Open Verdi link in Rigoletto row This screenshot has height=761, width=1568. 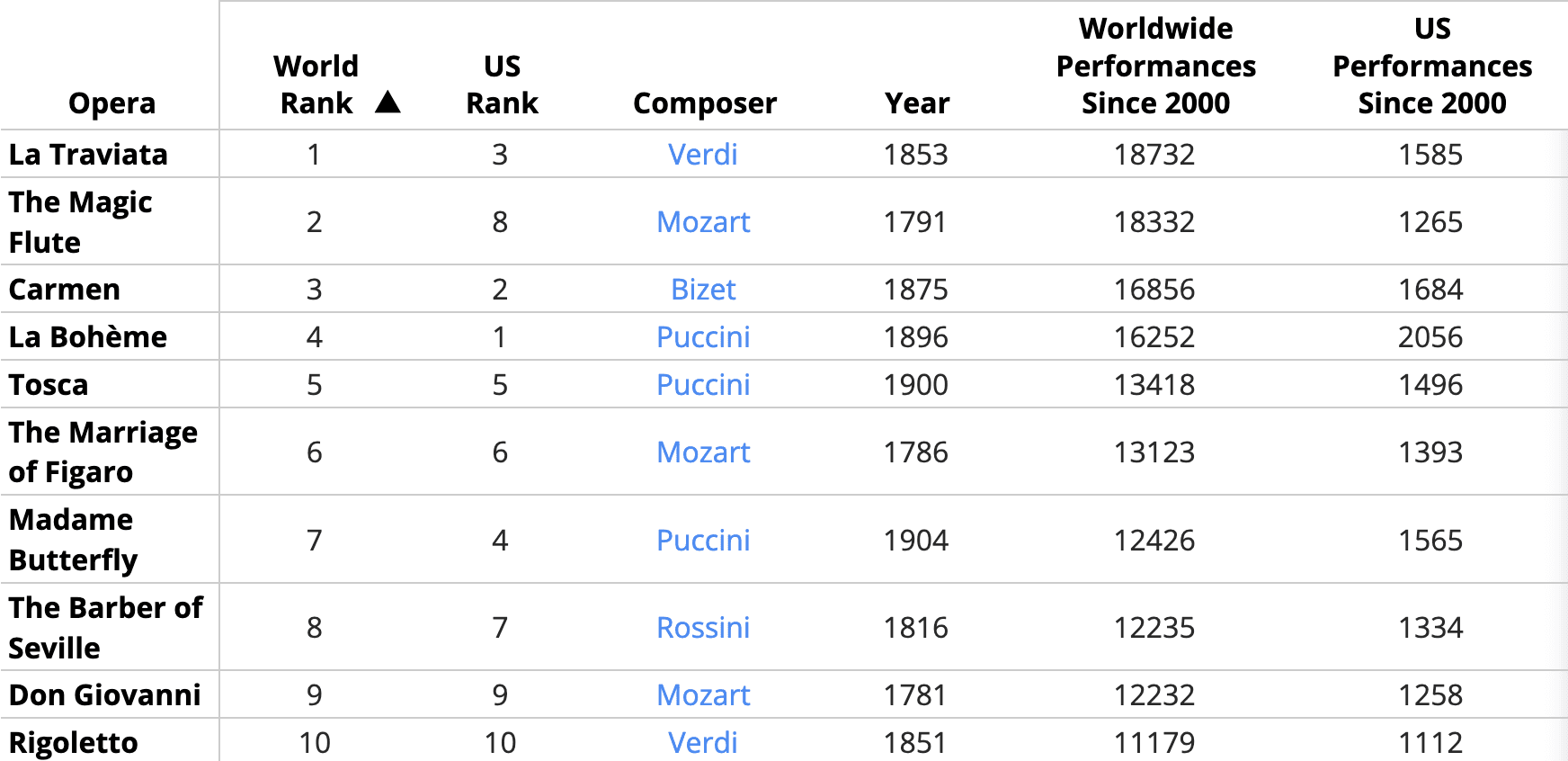pos(703,743)
